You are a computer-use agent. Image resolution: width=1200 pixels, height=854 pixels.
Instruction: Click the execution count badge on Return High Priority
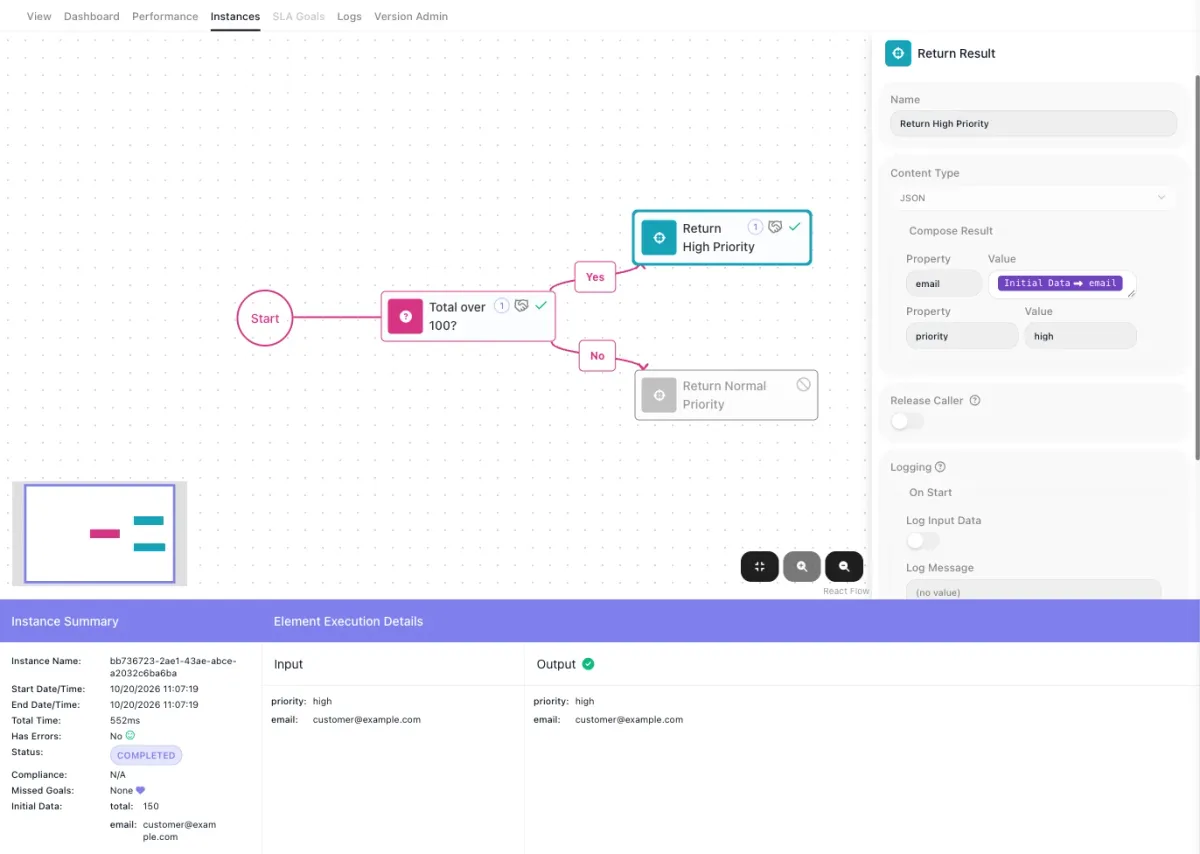click(756, 227)
